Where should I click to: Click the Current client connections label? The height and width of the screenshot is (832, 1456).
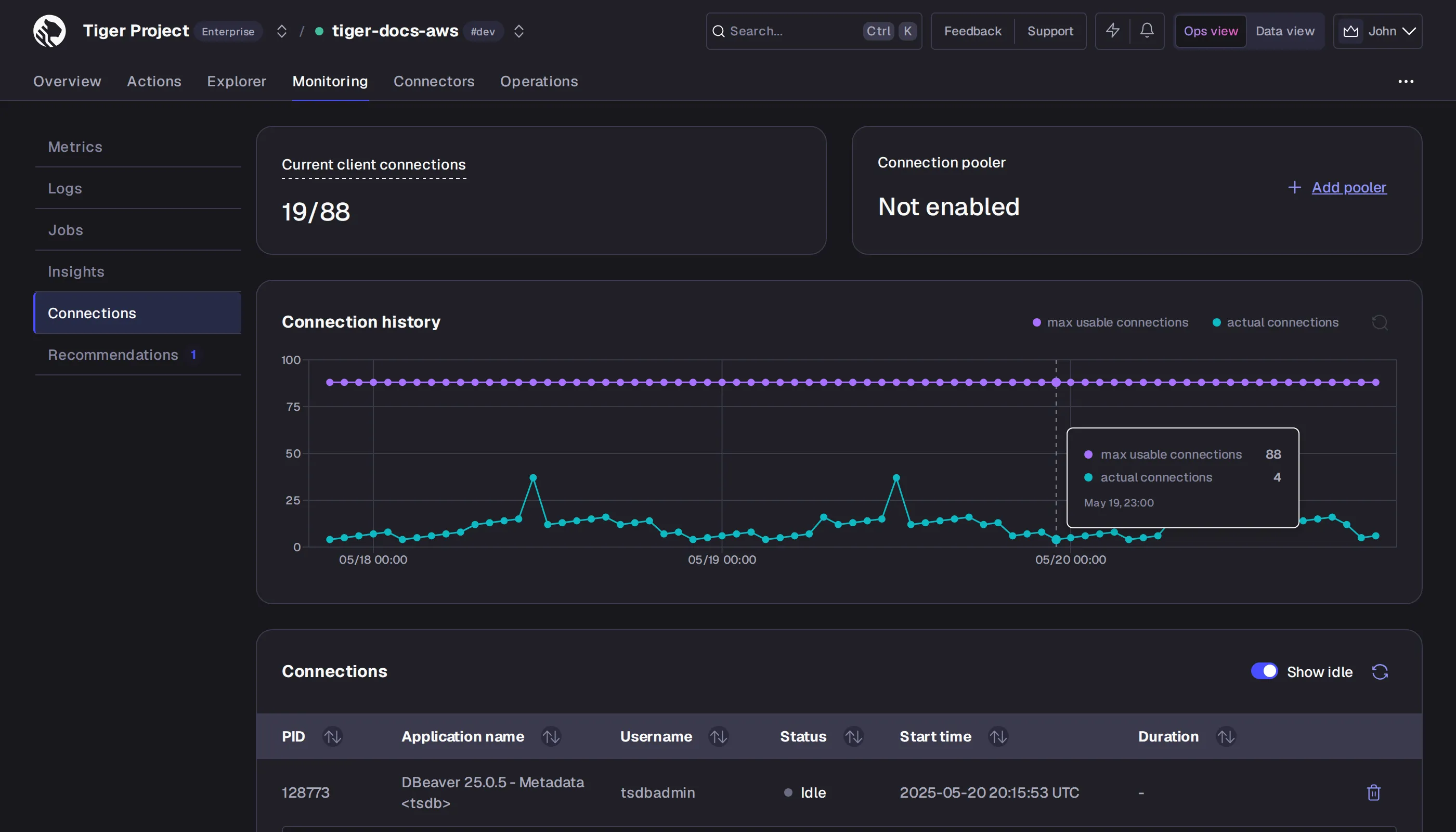[x=374, y=164]
